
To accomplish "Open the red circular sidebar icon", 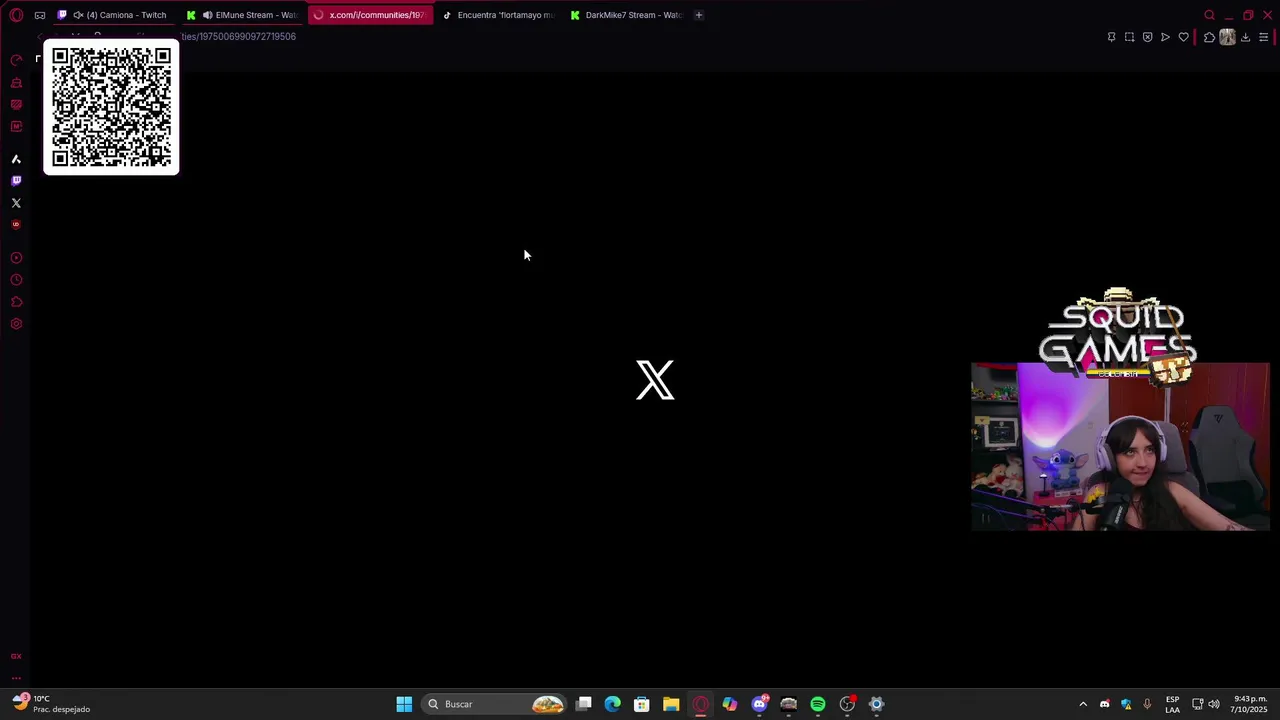I will pyautogui.click(x=16, y=225).
